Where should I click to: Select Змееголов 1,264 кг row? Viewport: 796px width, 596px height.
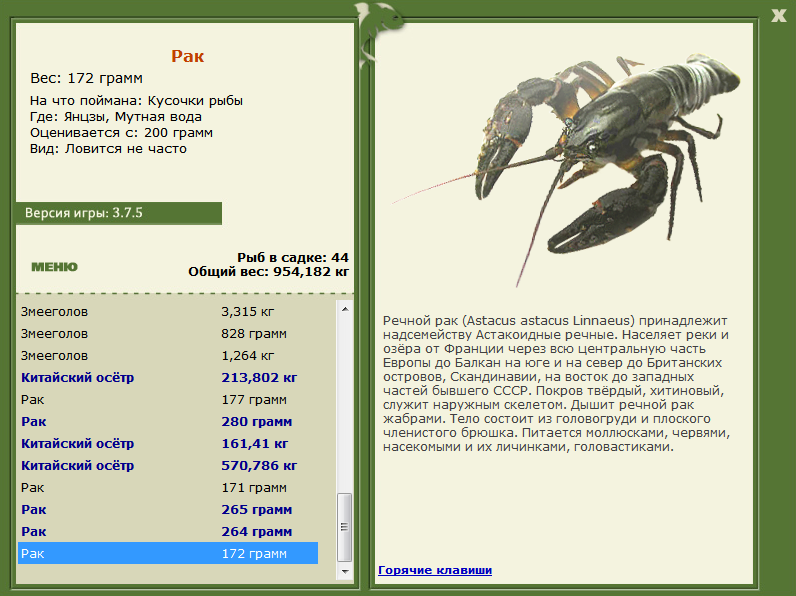point(168,355)
